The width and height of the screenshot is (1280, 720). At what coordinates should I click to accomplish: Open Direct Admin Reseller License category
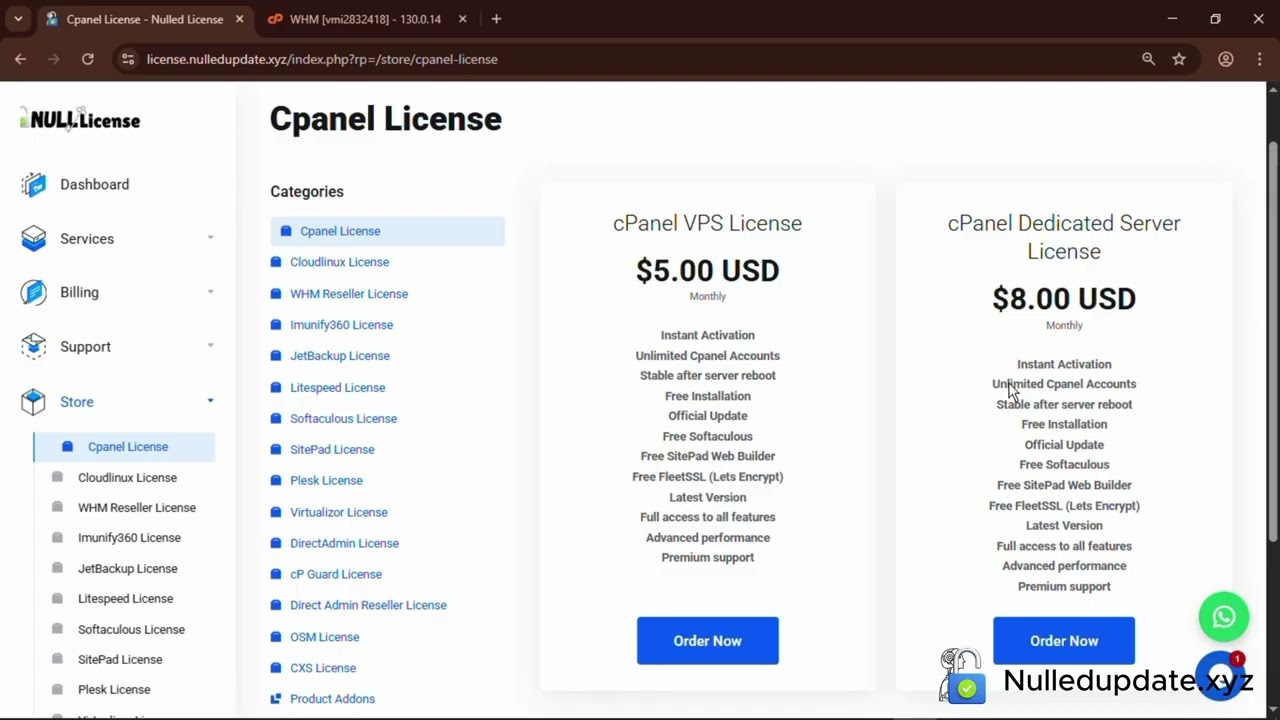coord(368,606)
